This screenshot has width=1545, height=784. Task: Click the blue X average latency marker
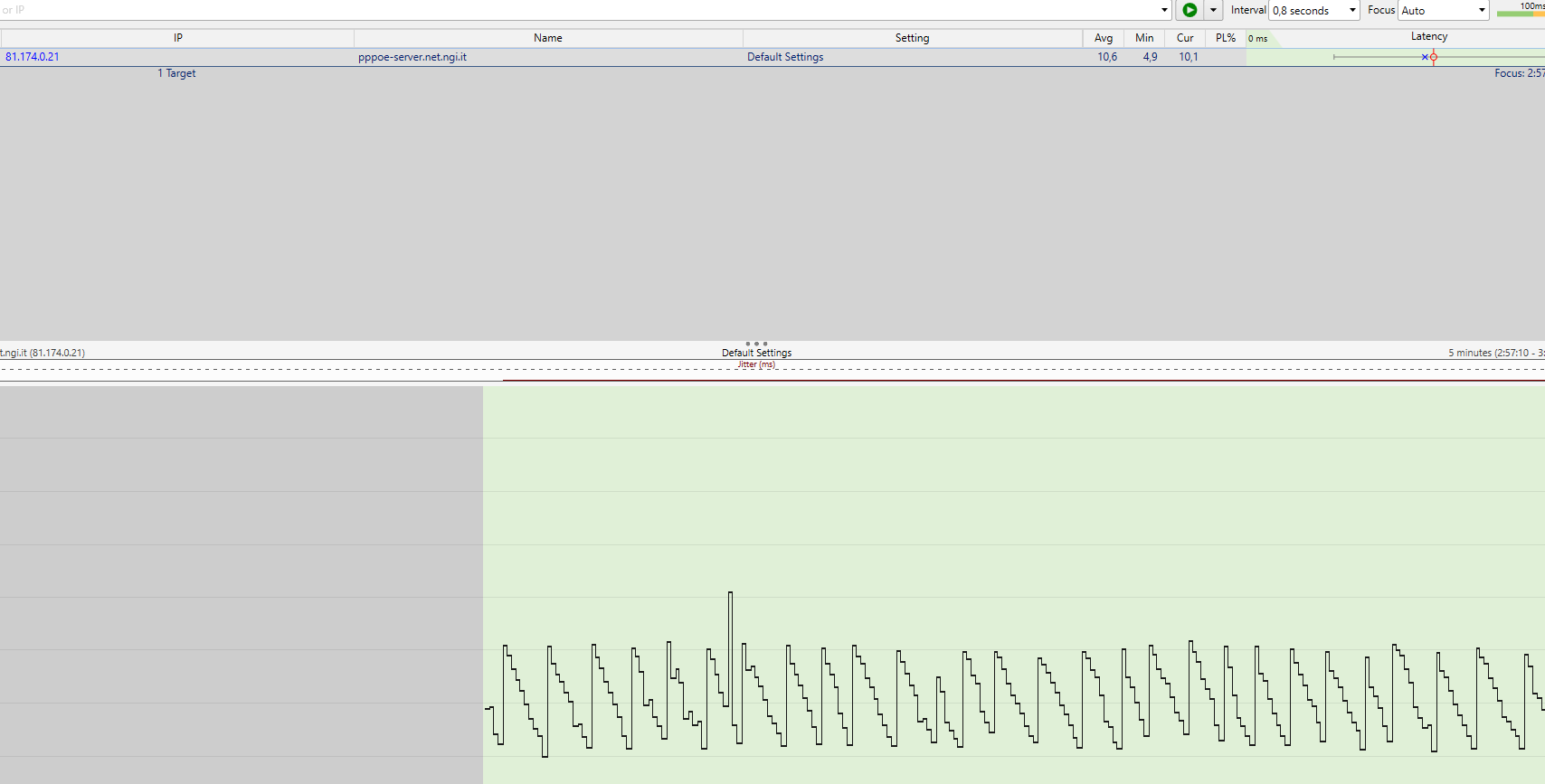(1425, 57)
